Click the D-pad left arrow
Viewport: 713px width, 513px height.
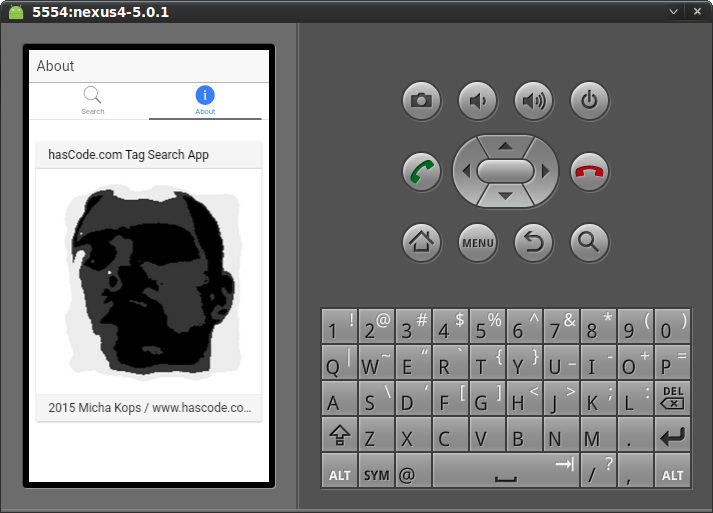(x=466, y=171)
